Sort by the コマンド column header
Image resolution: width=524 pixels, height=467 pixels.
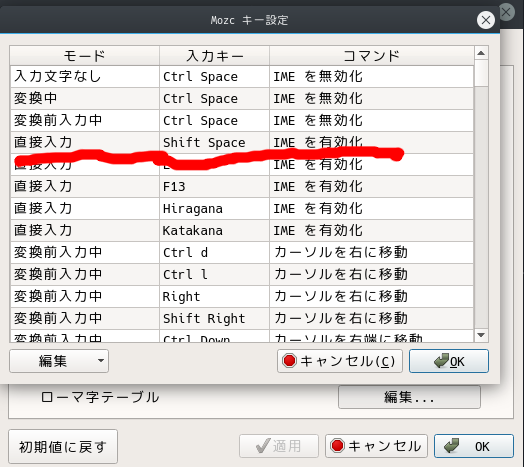point(372,56)
